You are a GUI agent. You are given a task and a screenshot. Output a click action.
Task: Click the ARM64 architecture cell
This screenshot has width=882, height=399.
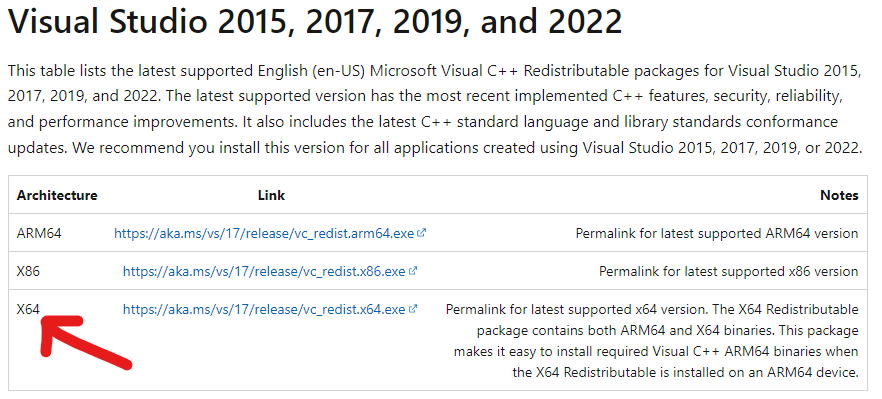point(39,233)
